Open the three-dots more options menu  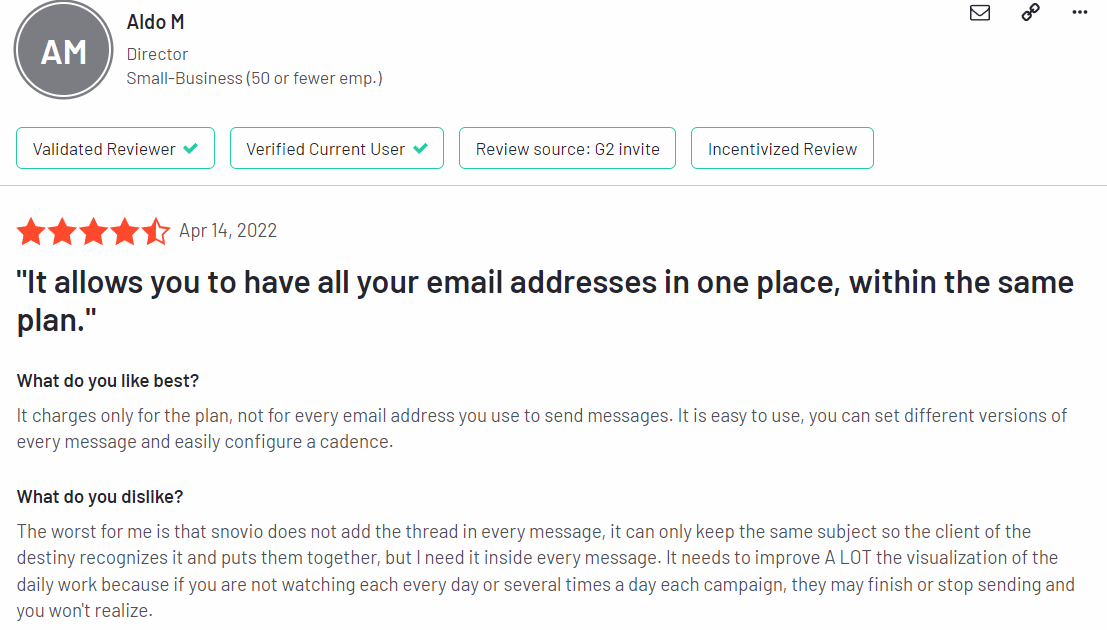coord(1079,12)
